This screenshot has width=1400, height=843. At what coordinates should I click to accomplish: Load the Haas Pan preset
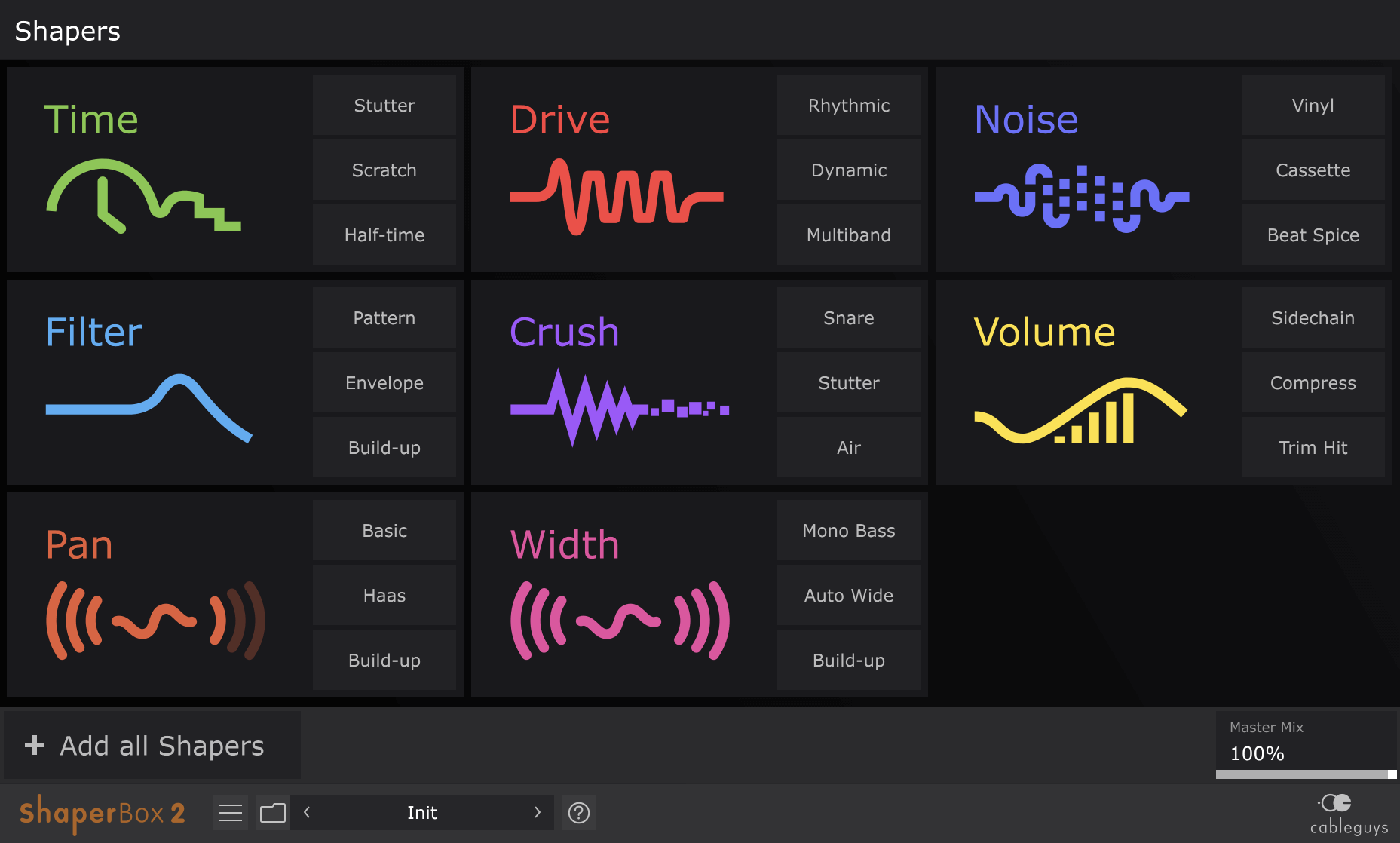[x=384, y=595]
